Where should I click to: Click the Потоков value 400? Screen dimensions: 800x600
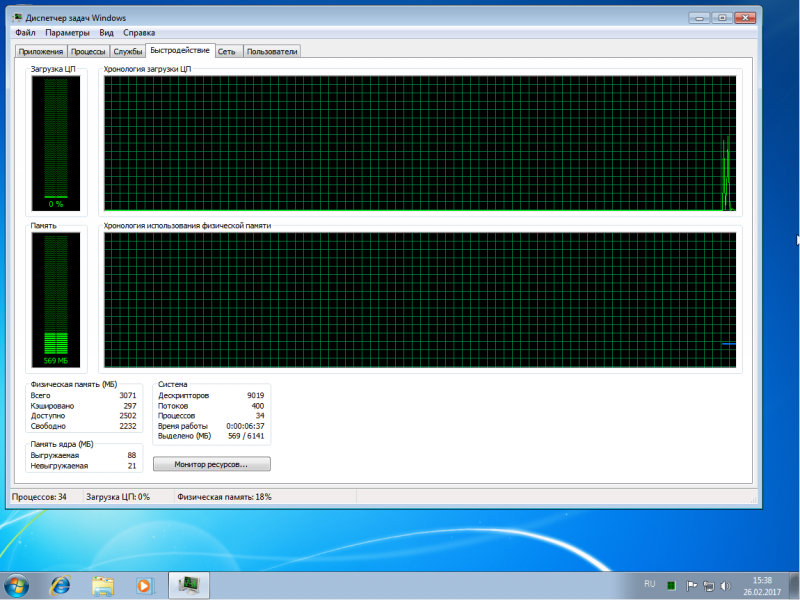click(x=258, y=406)
